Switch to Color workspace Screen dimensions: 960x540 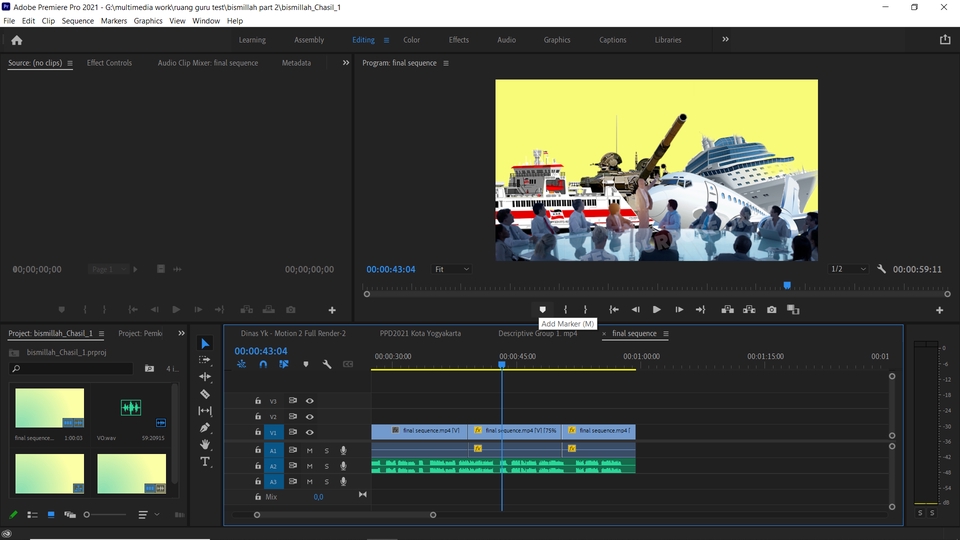(411, 40)
